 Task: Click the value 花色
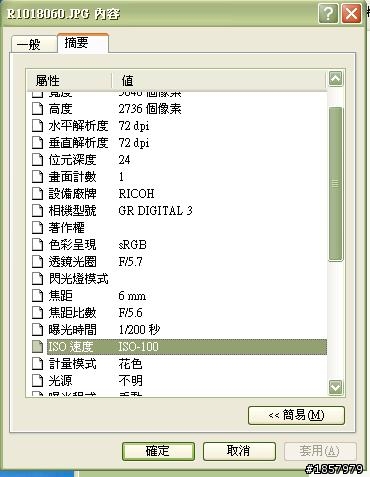(130, 364)
